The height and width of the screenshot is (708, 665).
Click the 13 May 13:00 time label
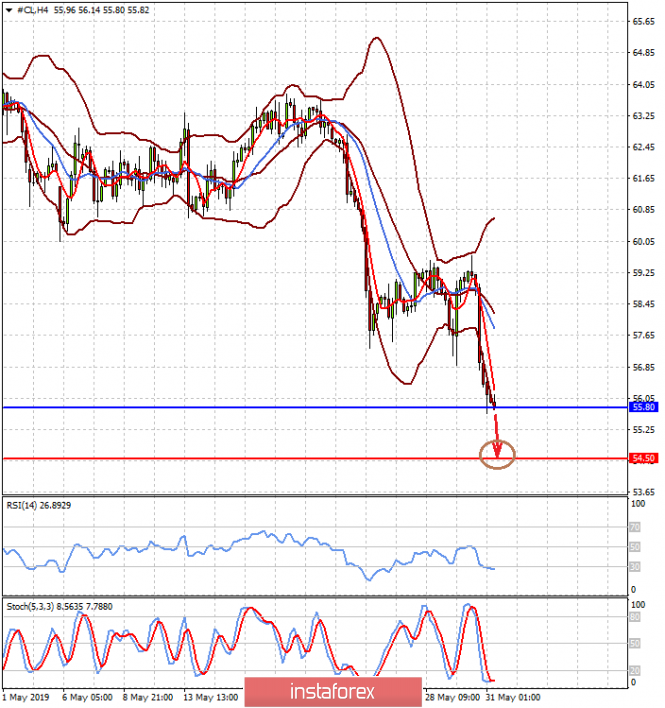click(x=210, y=698)
